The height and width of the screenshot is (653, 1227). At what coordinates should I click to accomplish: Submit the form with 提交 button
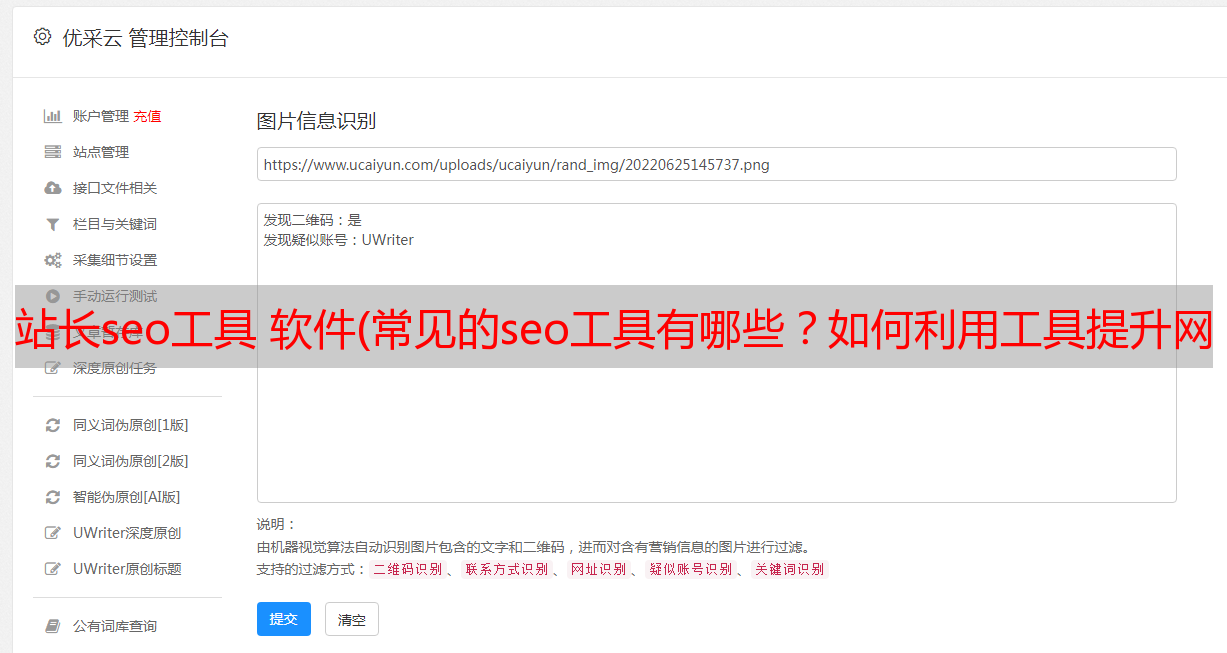coord(284,619)
